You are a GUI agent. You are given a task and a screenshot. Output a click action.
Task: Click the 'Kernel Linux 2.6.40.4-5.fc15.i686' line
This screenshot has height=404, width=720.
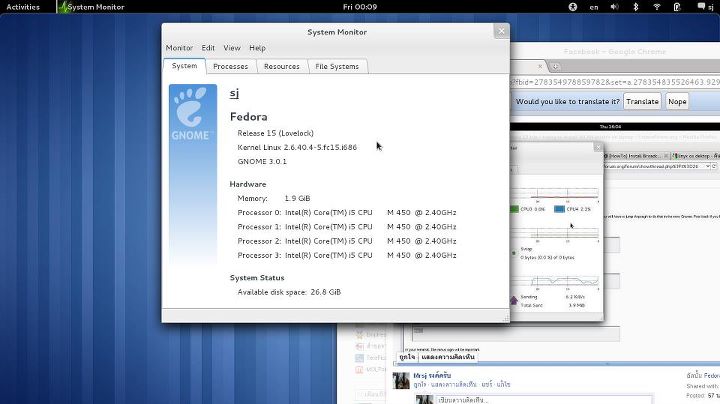[x=297, y=147]
